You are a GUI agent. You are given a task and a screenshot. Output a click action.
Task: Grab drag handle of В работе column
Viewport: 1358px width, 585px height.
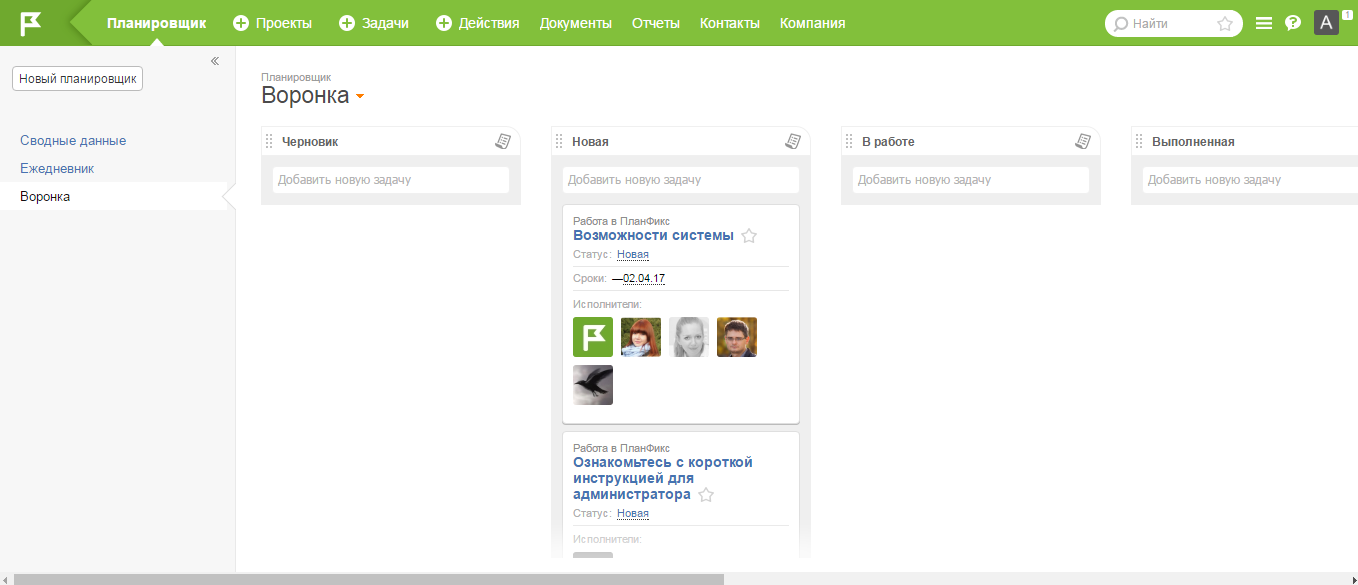tap(849, 141)
